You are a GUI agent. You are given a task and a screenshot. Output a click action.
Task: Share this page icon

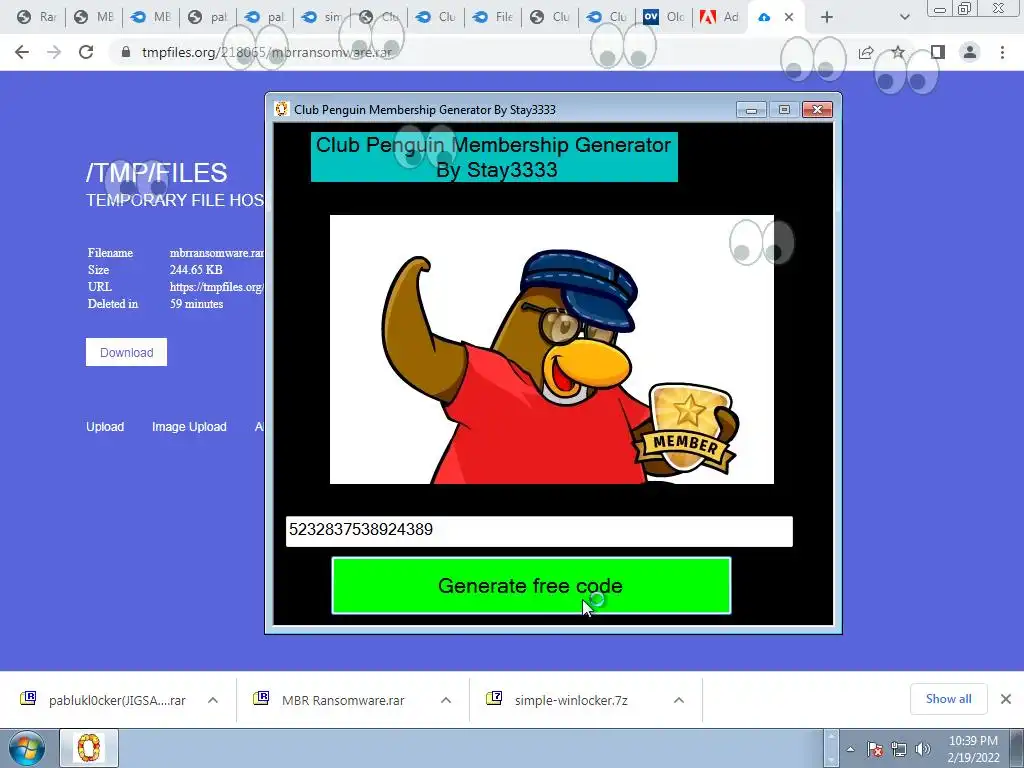click(x=866, y=52)
